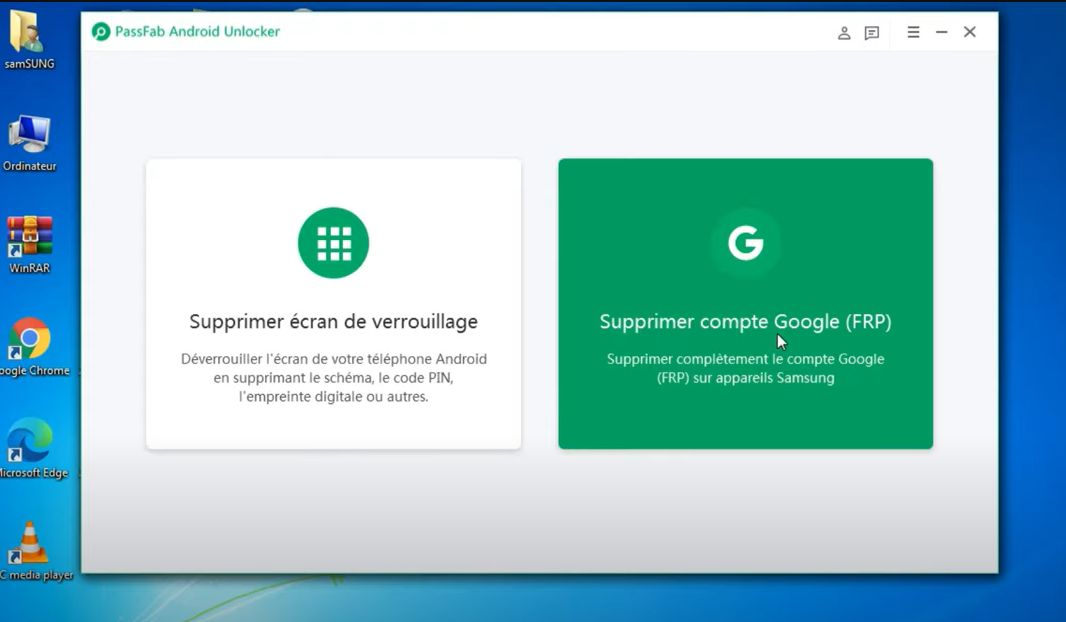Click the green keypad grid icon
Image resolution: width=1066 pixels, height=622 pixels.
point(333,243)
